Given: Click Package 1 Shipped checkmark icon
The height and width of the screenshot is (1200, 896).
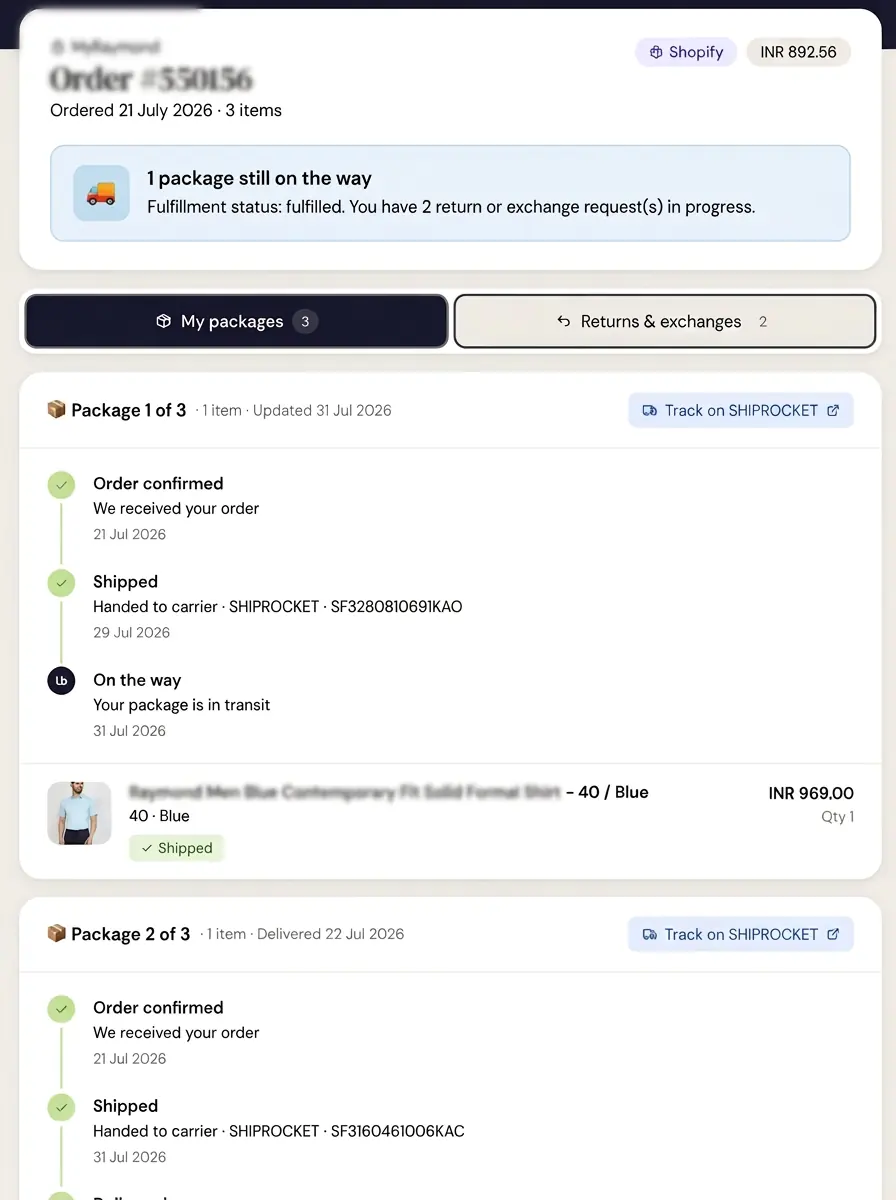Looking at the screenshot, I should [62, 583].
